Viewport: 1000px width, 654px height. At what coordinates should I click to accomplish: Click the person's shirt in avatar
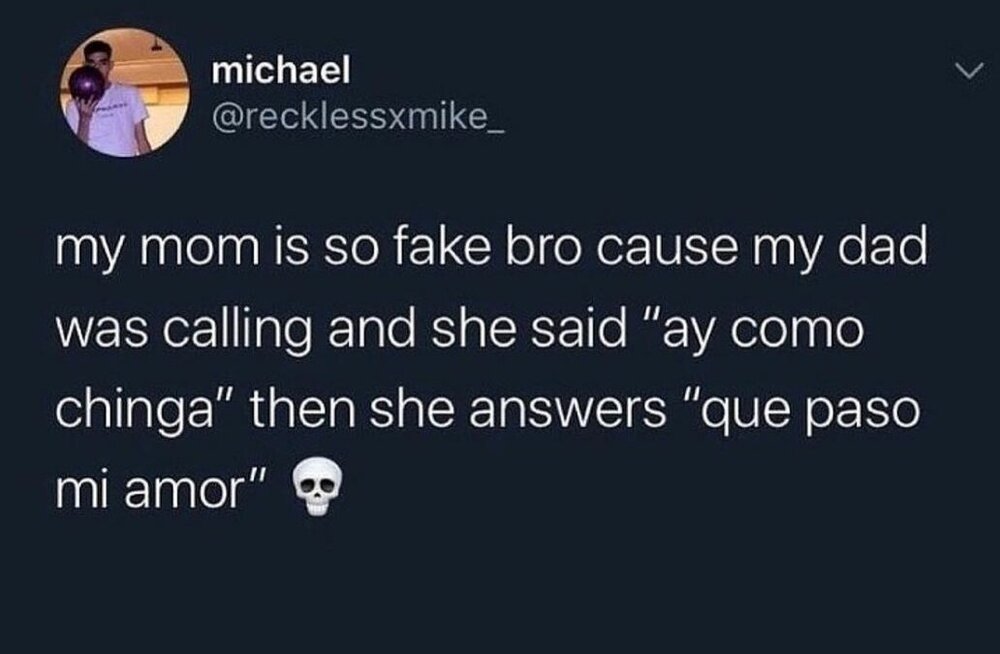click(114, 122)
